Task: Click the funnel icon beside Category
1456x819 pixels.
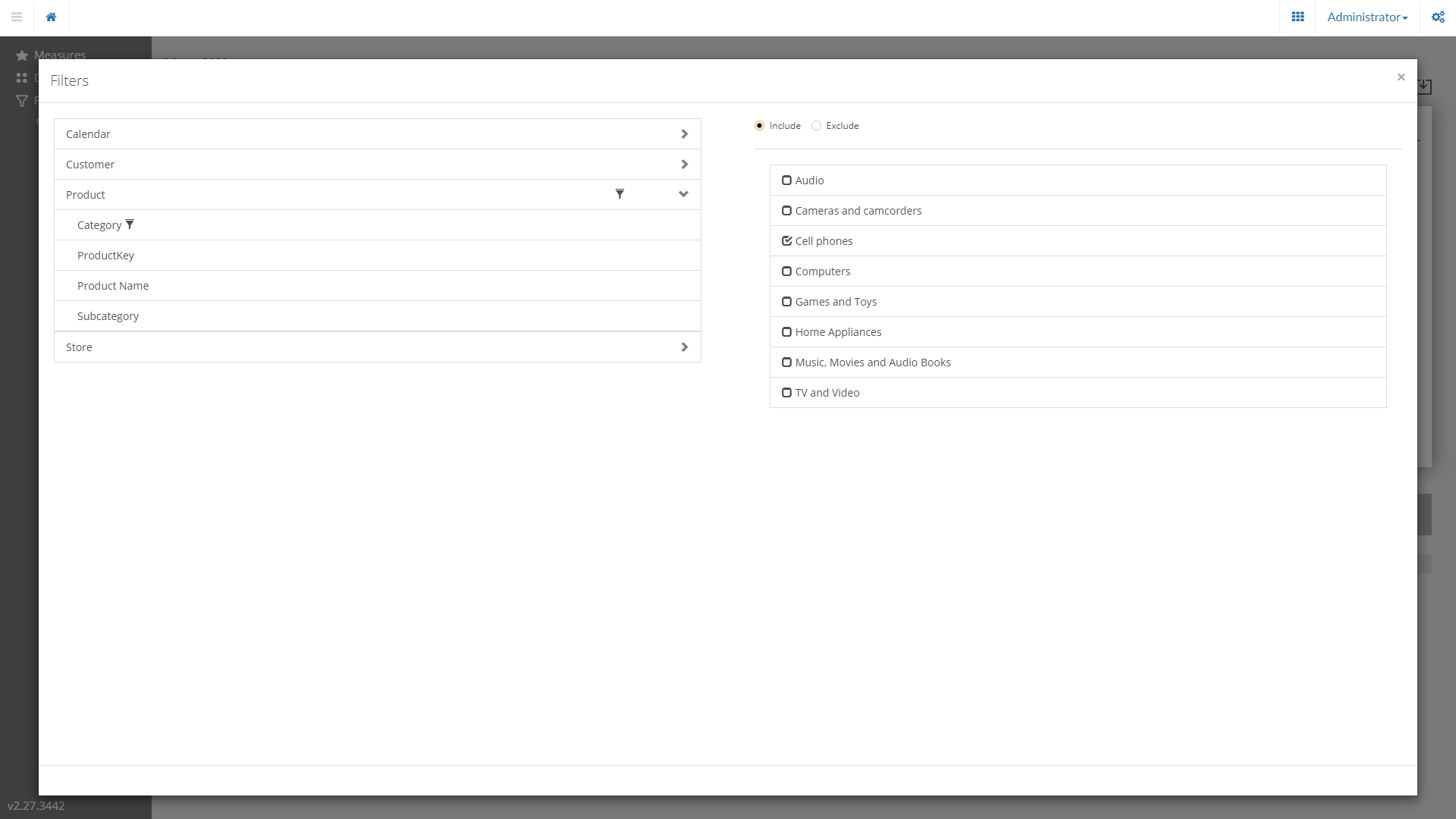Action: (x=130, y=224)
